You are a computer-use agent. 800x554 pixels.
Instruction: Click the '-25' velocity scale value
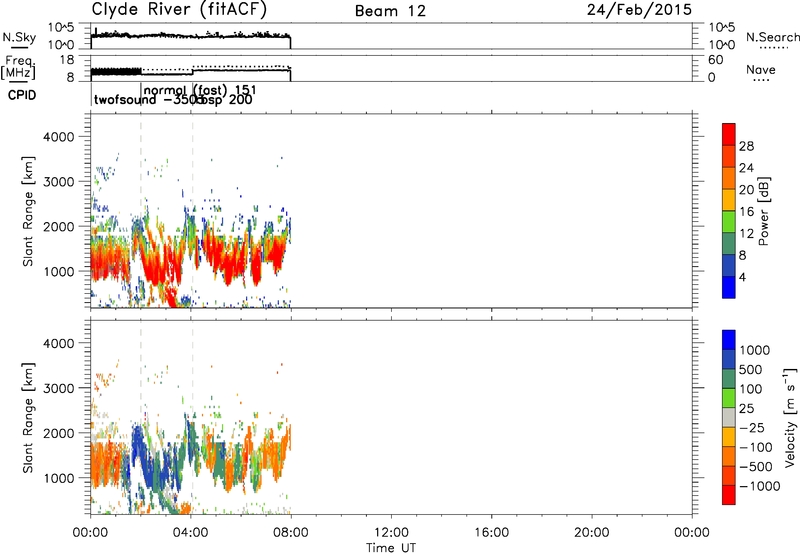(752, 427)
